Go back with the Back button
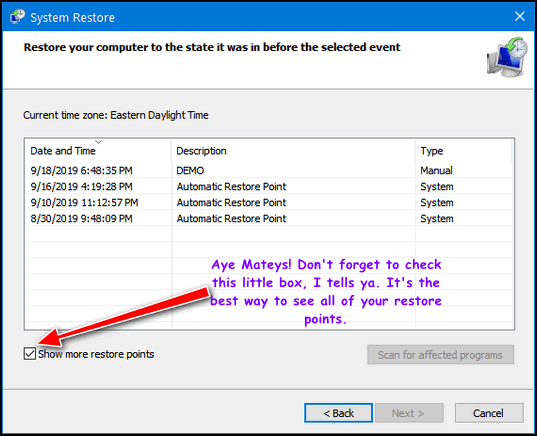The width and height of the screenshot is (537, 436). click(x=338, y=413)
